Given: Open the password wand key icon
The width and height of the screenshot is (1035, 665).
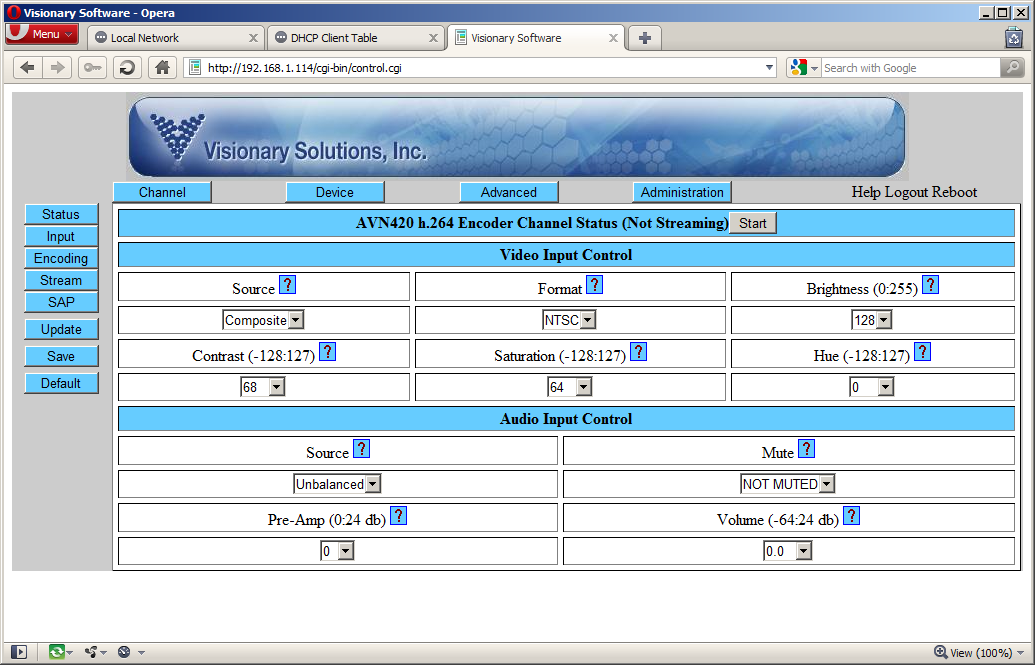Looking at the screenshot, I should 92,67.
